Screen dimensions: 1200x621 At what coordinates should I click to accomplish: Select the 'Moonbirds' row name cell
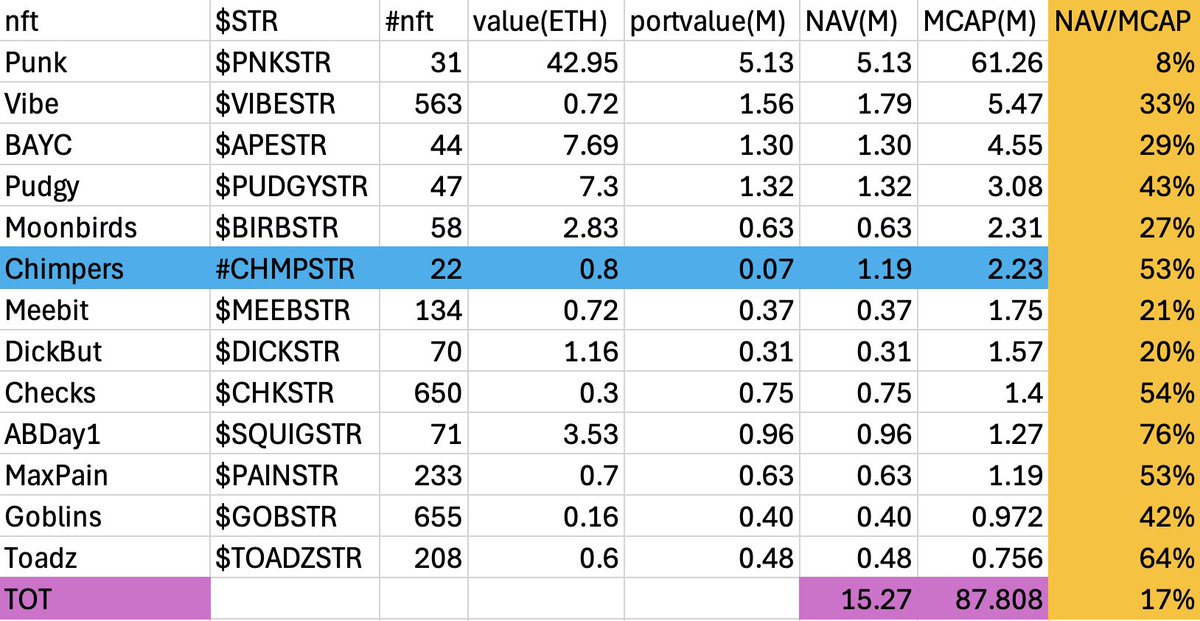coord(105,228)
